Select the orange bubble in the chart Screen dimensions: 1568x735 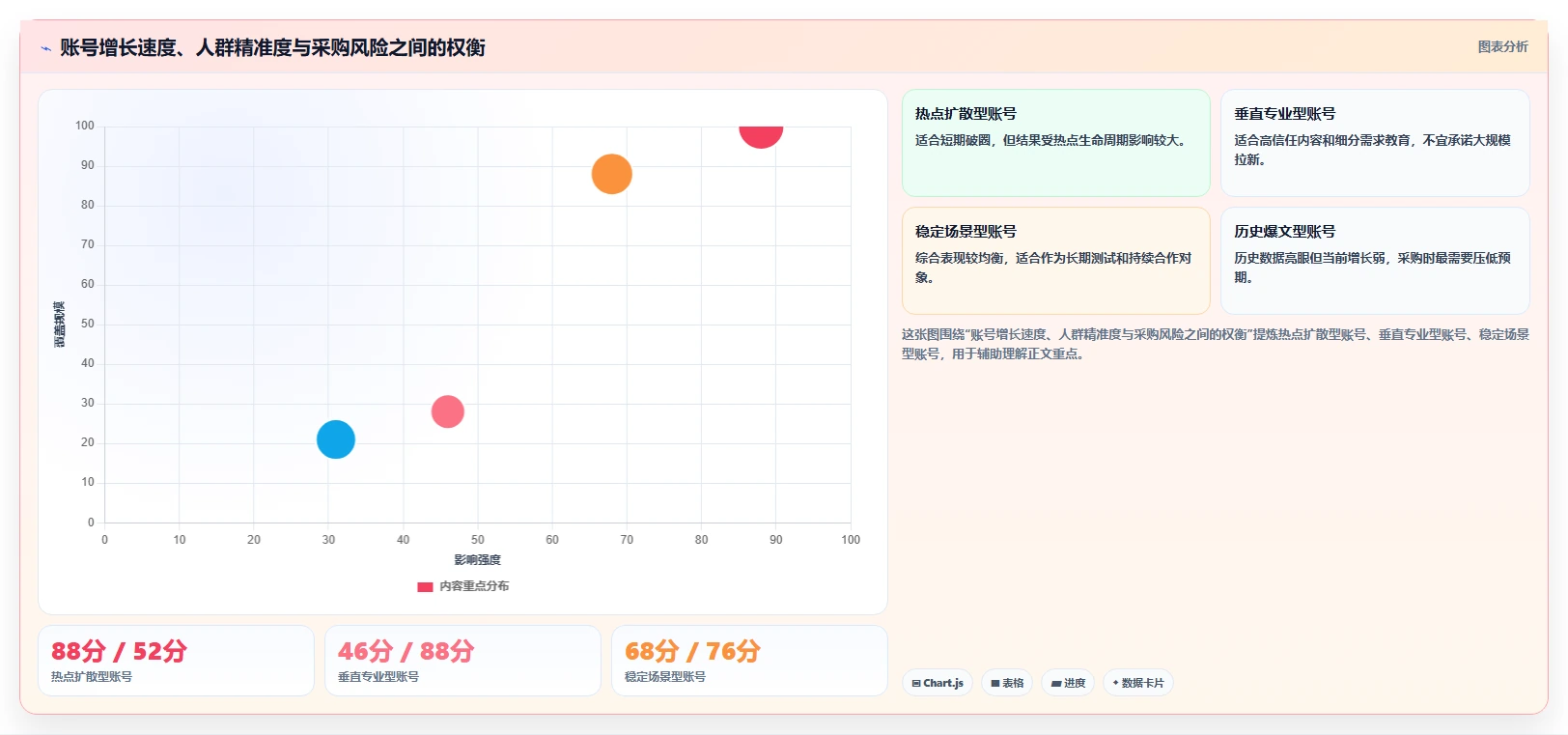611,174
